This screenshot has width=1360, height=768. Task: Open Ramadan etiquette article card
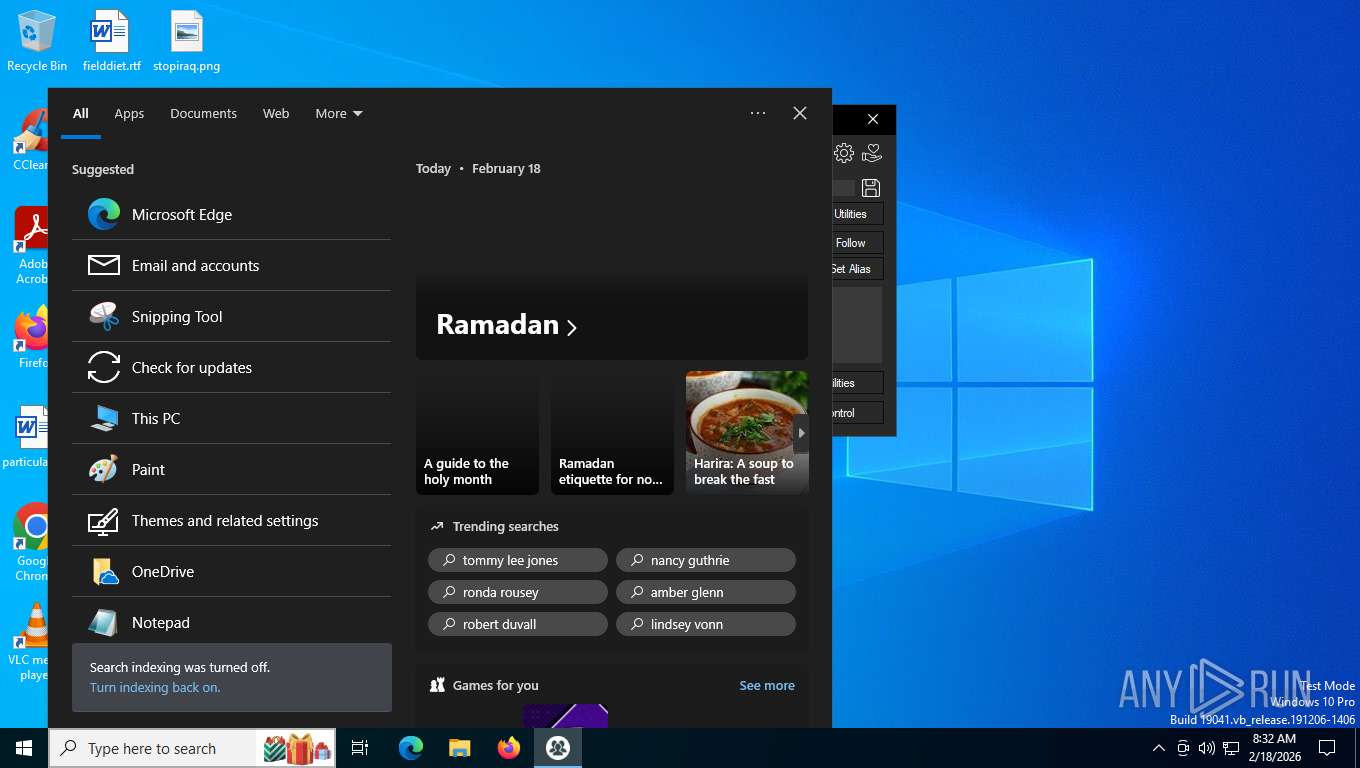click(612, 433)
